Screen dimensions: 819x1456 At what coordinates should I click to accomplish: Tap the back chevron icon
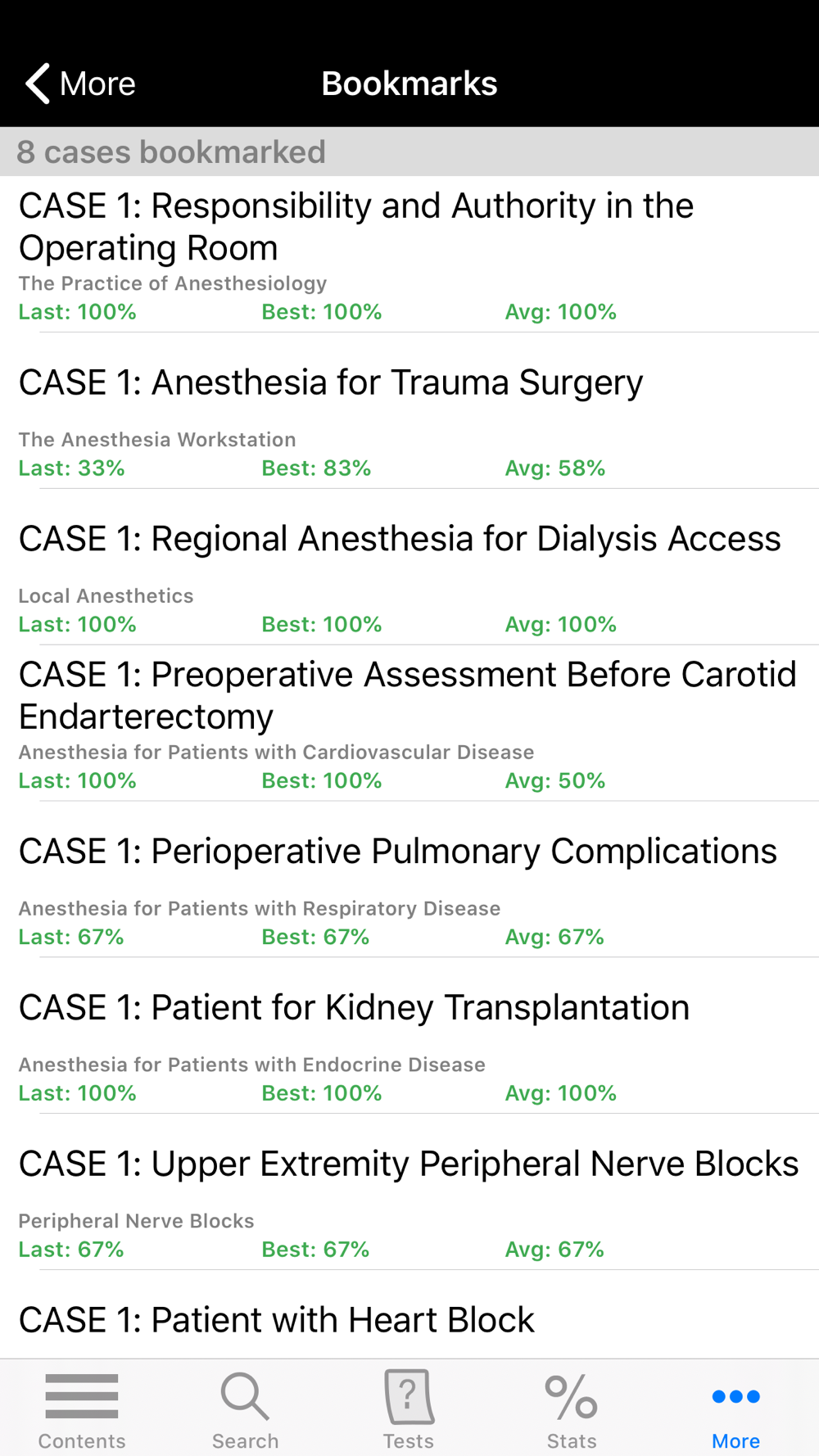tap(38, 84)
